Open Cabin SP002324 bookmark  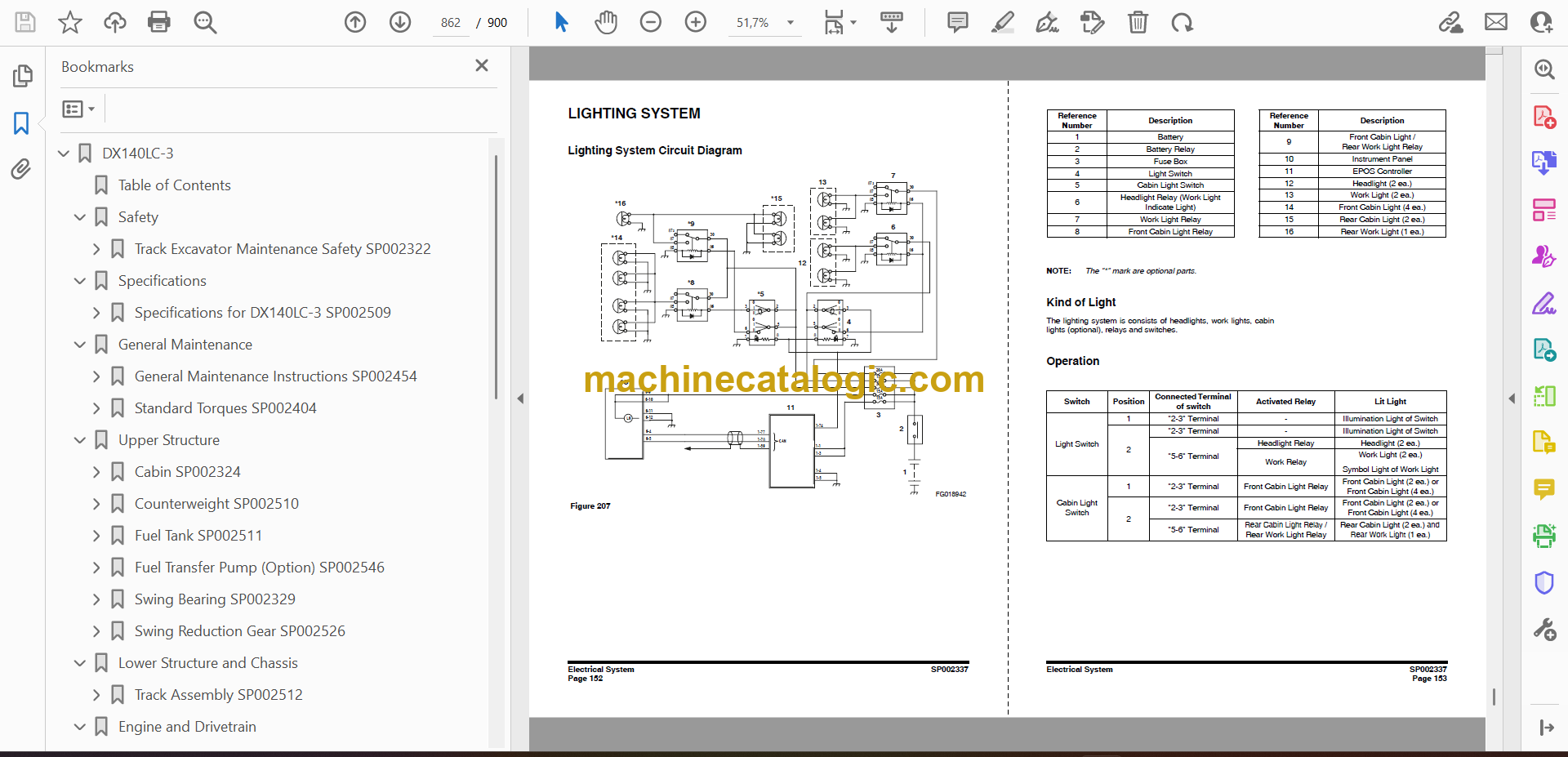point(187,471)
